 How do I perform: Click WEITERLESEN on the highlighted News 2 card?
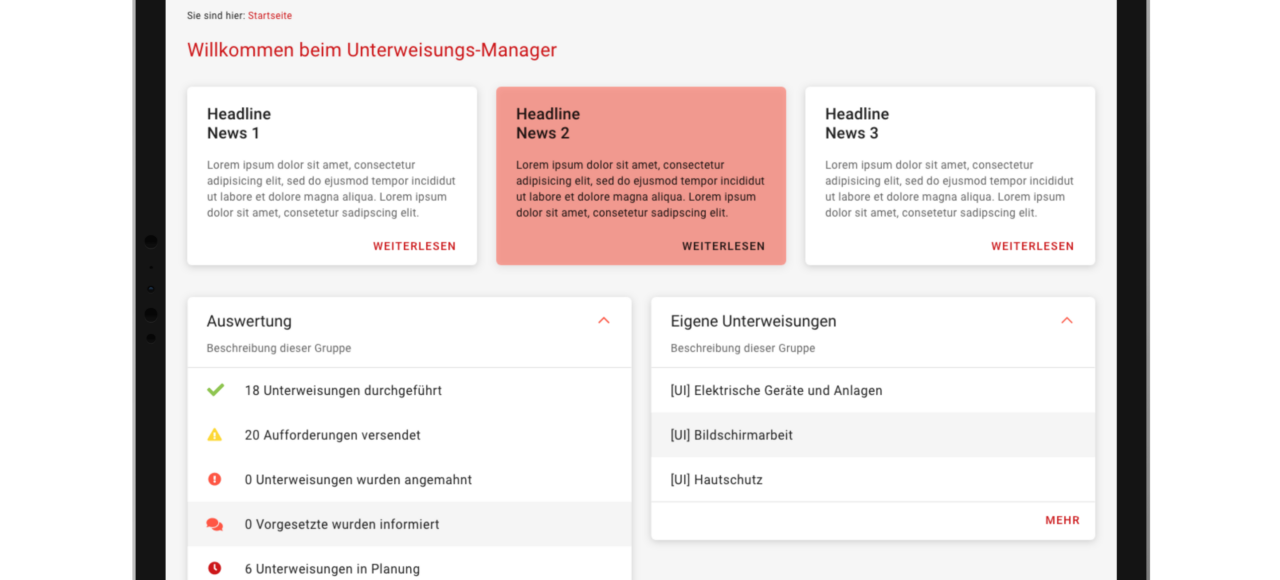click(x=723, y=246)
